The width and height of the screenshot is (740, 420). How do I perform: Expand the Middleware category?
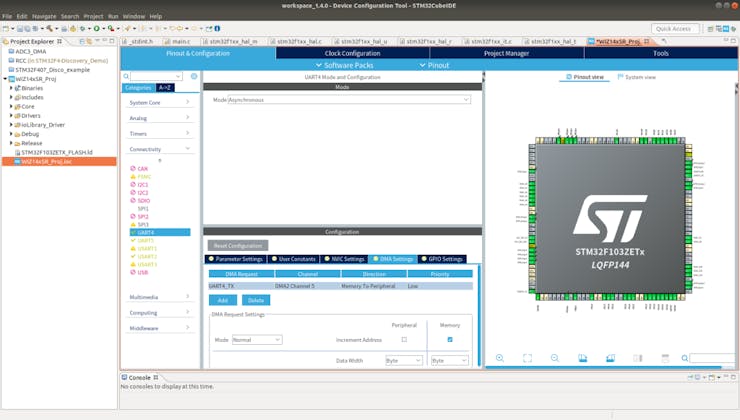pos(160,328)
